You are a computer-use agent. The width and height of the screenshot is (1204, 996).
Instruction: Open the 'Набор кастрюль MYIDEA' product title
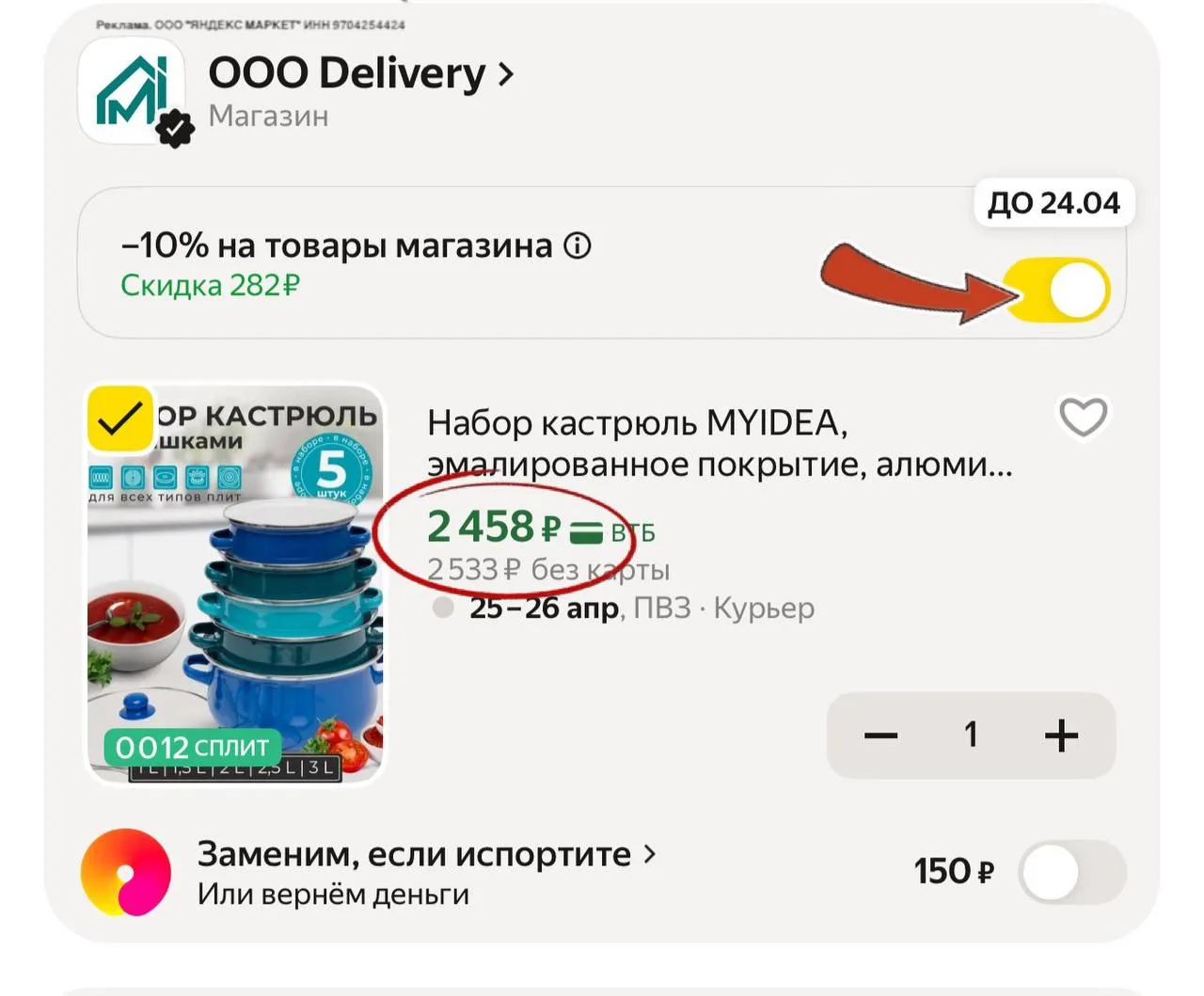721,443
